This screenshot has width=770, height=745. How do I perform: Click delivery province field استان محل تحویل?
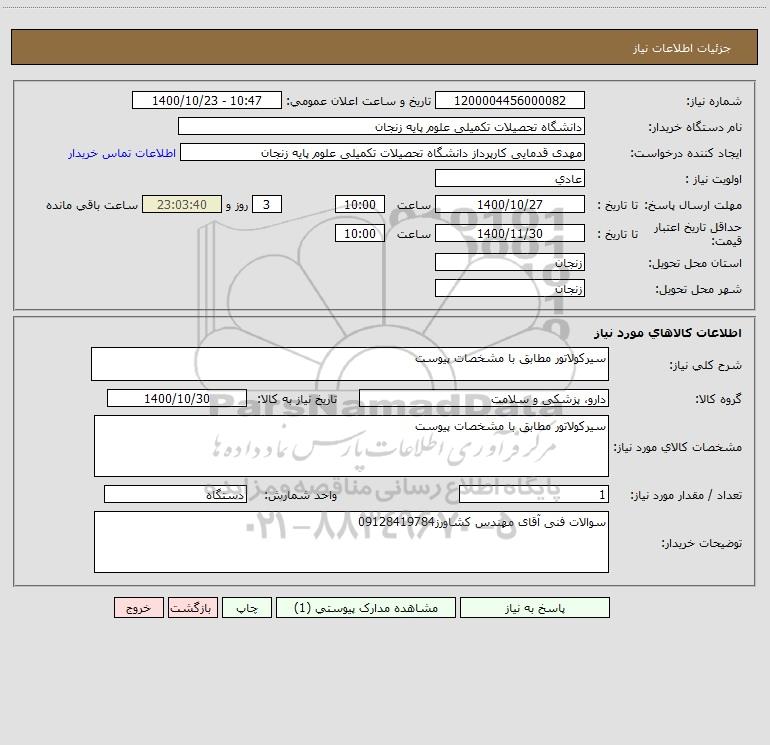(x=510, y=262)
